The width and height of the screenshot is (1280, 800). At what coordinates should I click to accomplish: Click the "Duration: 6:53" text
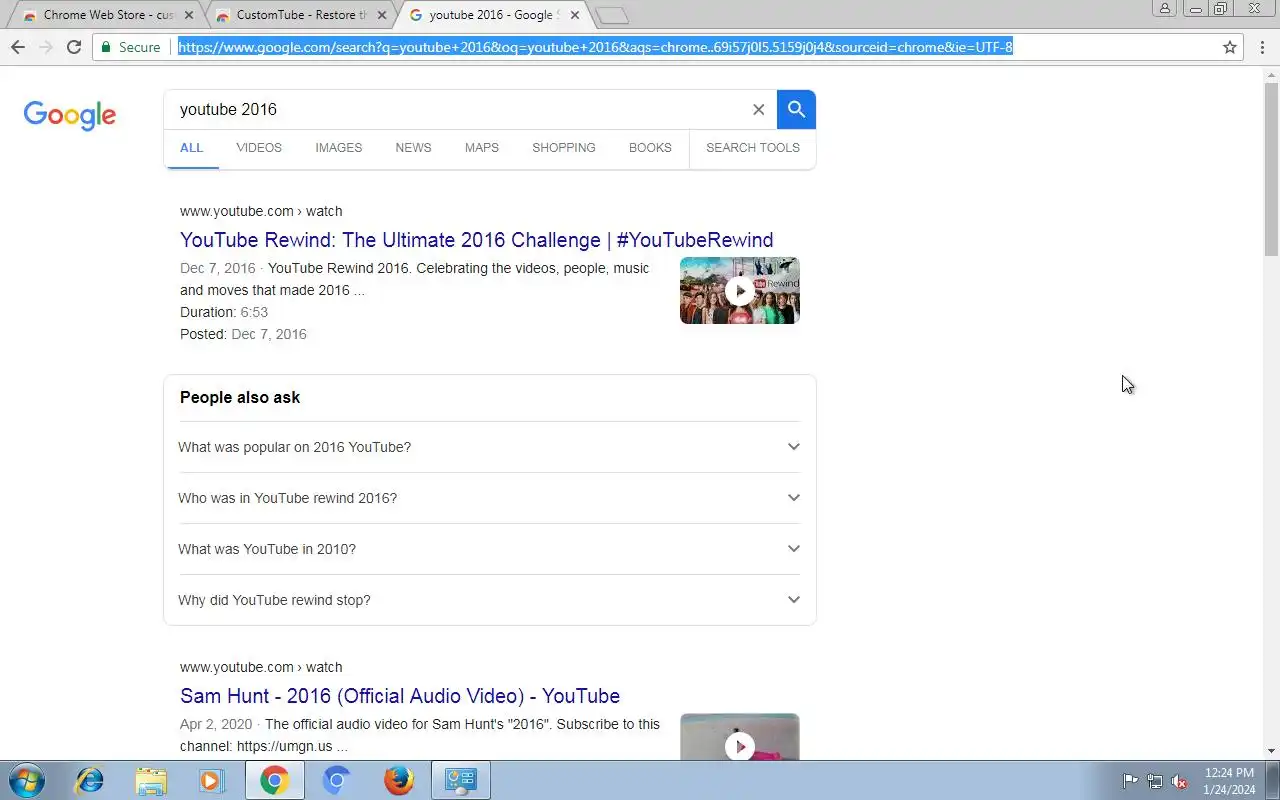(x=224, y=312)
